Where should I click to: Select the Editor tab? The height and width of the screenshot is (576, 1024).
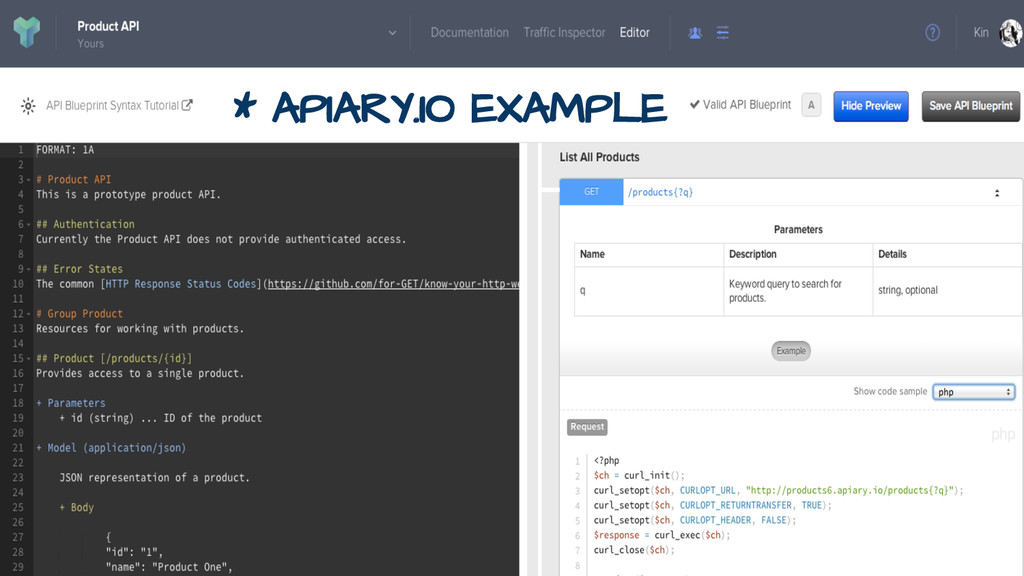point(634,33)
